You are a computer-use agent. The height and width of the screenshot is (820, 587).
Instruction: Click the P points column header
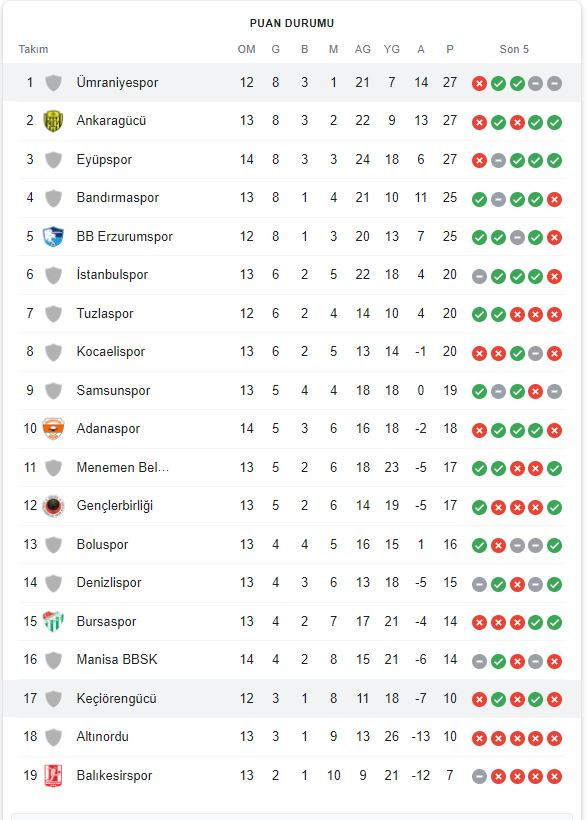(450, 49)
